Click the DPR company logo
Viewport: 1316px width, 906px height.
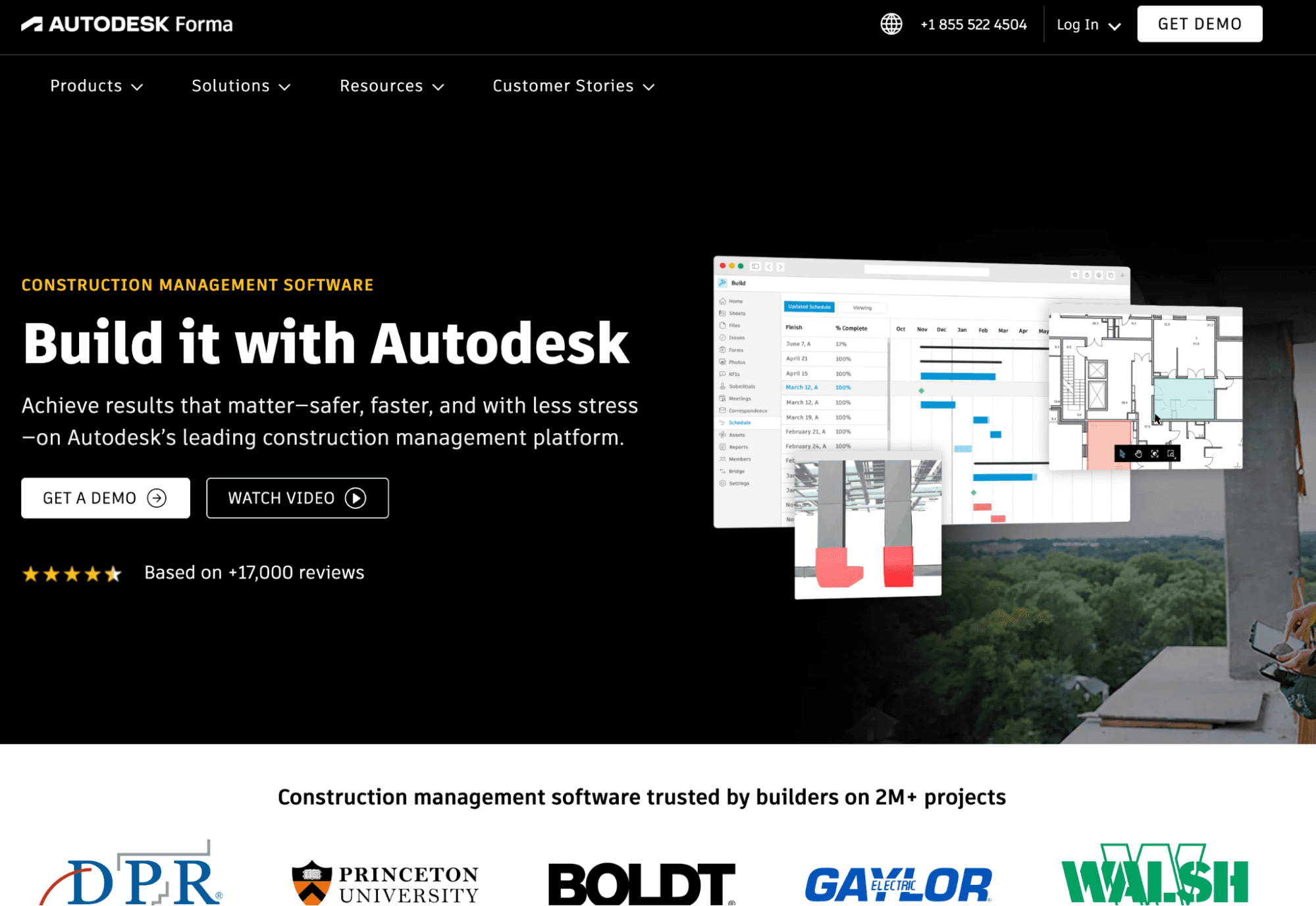point(131,873)
